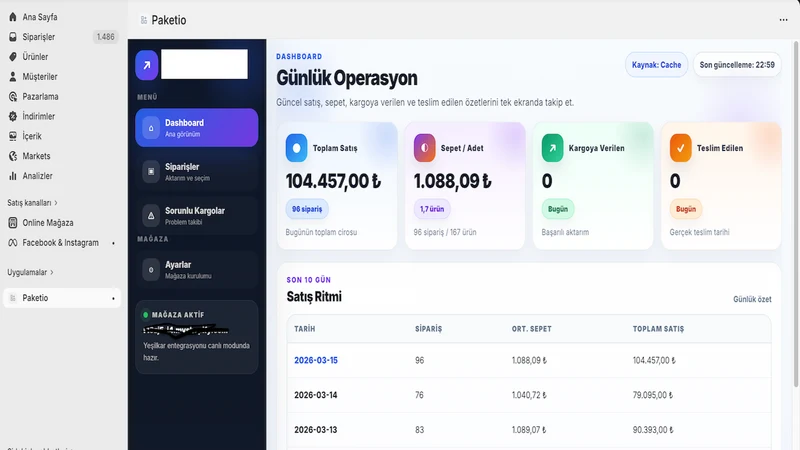Click the Ürünler tag icon
This screenshot has width=800, height=450.
pyautogui.click(x=13, y=57)
